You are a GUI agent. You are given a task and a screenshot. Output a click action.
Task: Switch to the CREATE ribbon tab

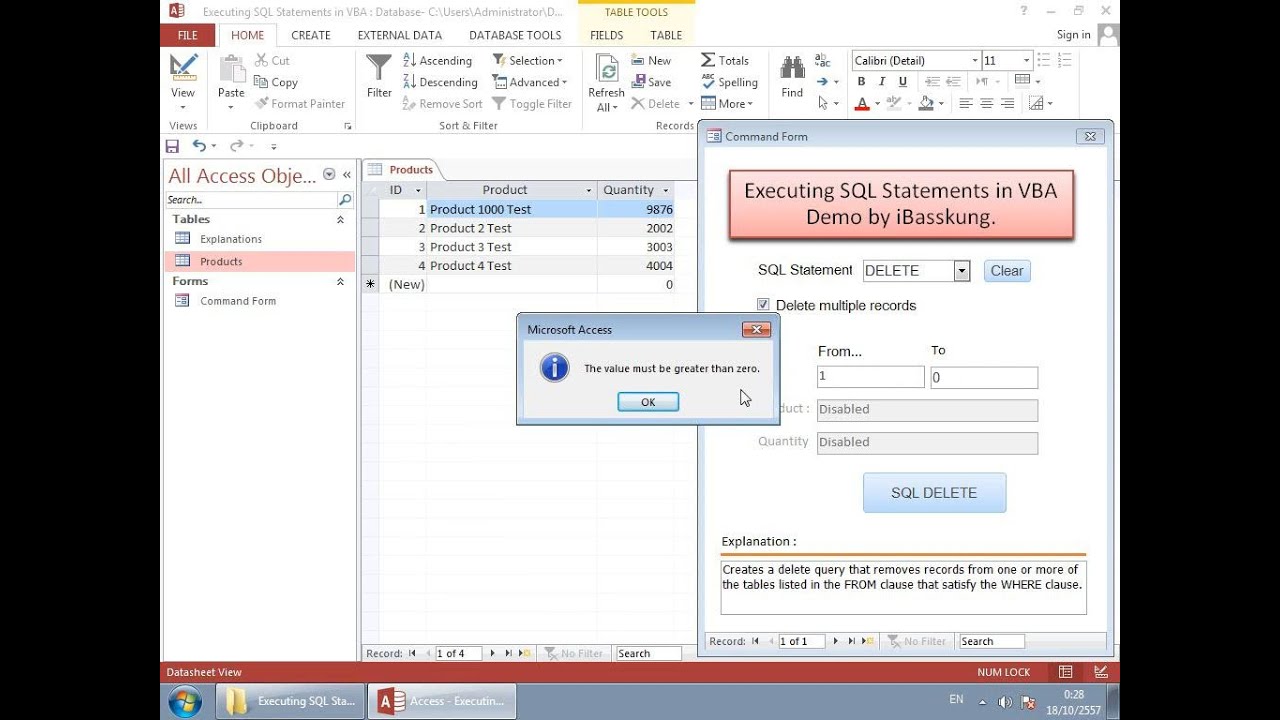[x=311, y=35]
